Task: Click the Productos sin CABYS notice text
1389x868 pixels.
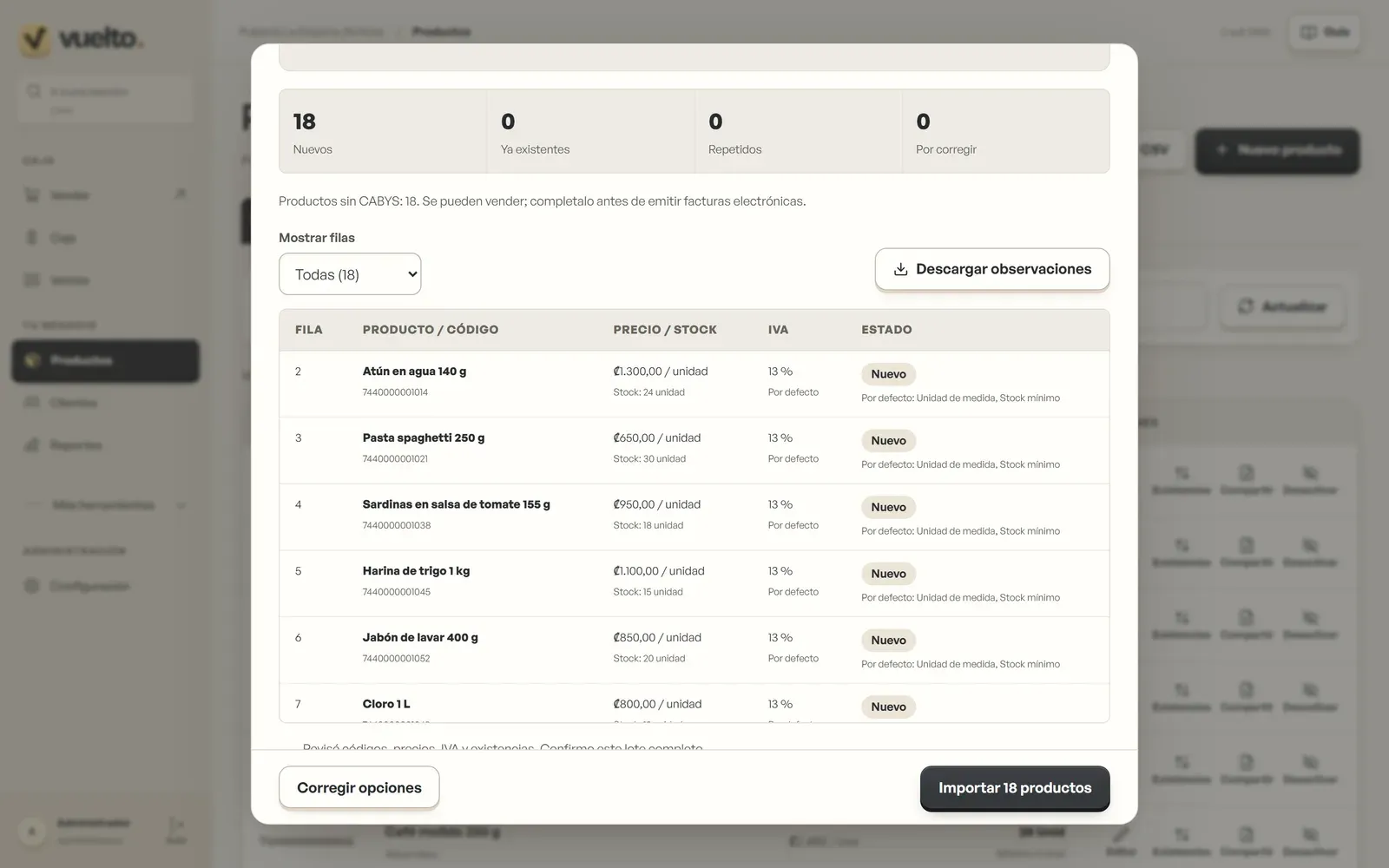Action: tap(542, 201)
